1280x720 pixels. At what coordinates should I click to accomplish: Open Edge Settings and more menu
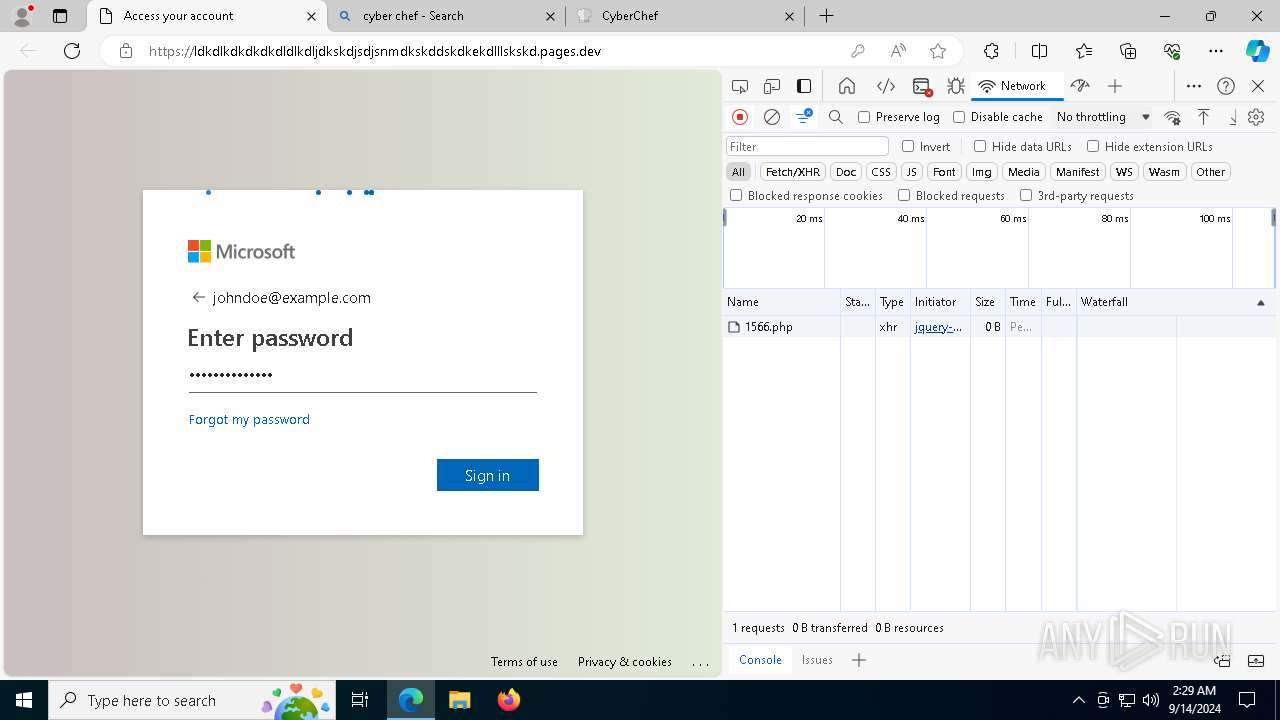[x=1216, y=51]
